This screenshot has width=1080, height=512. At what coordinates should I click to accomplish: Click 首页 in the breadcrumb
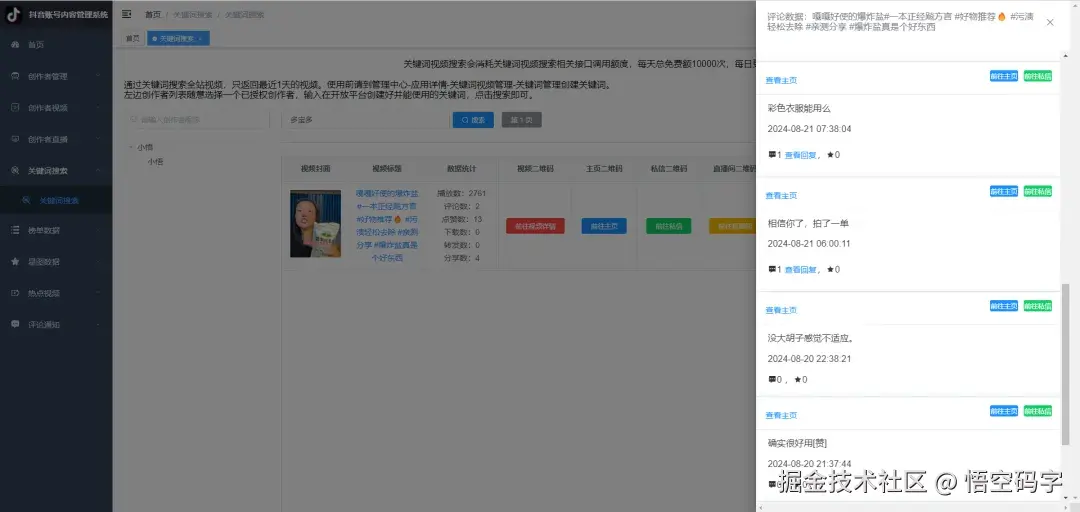pyautogui.click(x=153, y=14)
